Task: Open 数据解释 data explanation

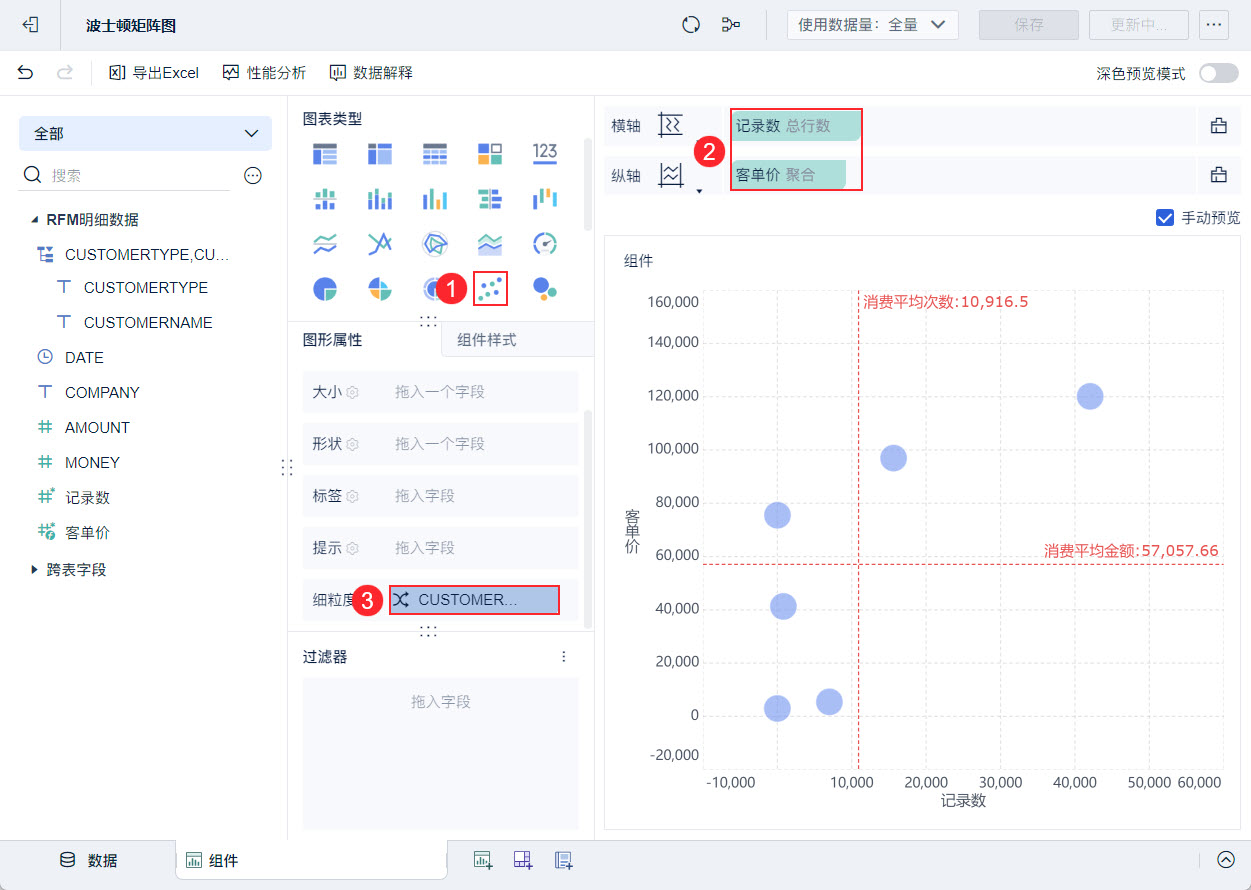Action: (371, 73)
